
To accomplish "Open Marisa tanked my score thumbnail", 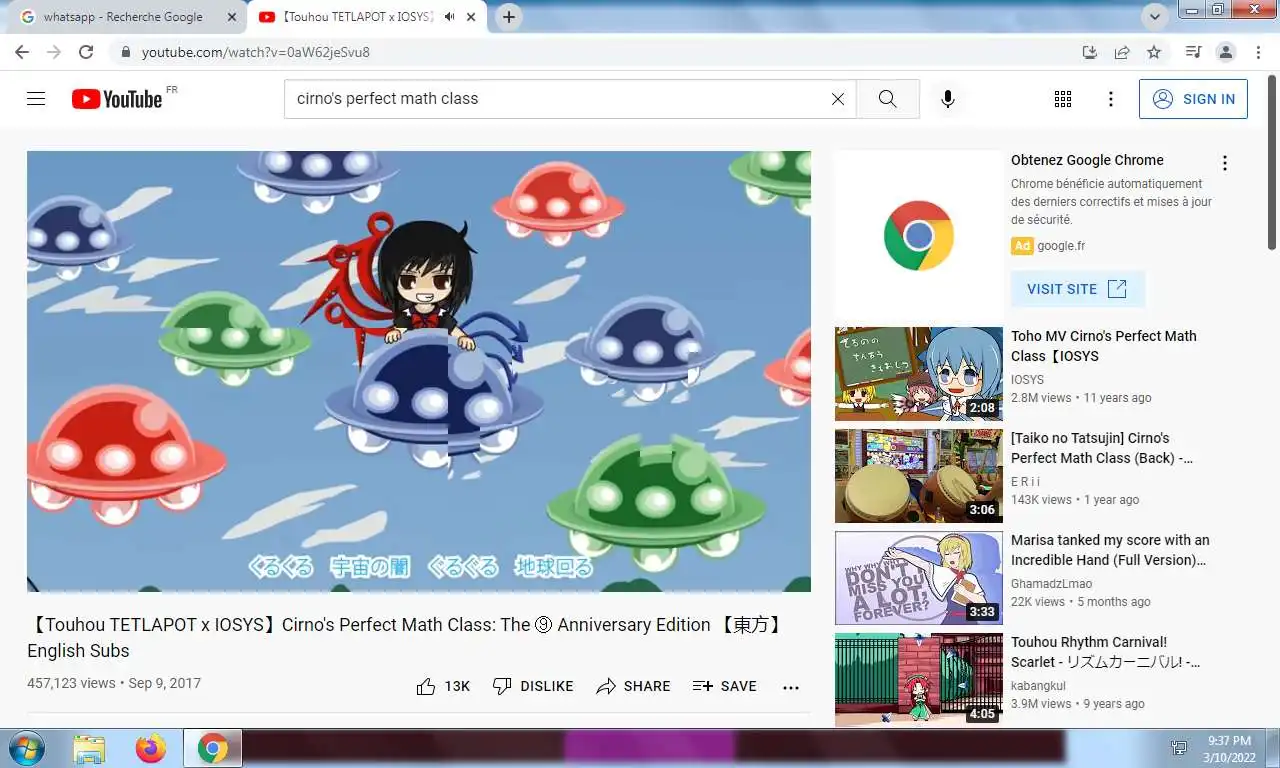I will coord(918,578).
